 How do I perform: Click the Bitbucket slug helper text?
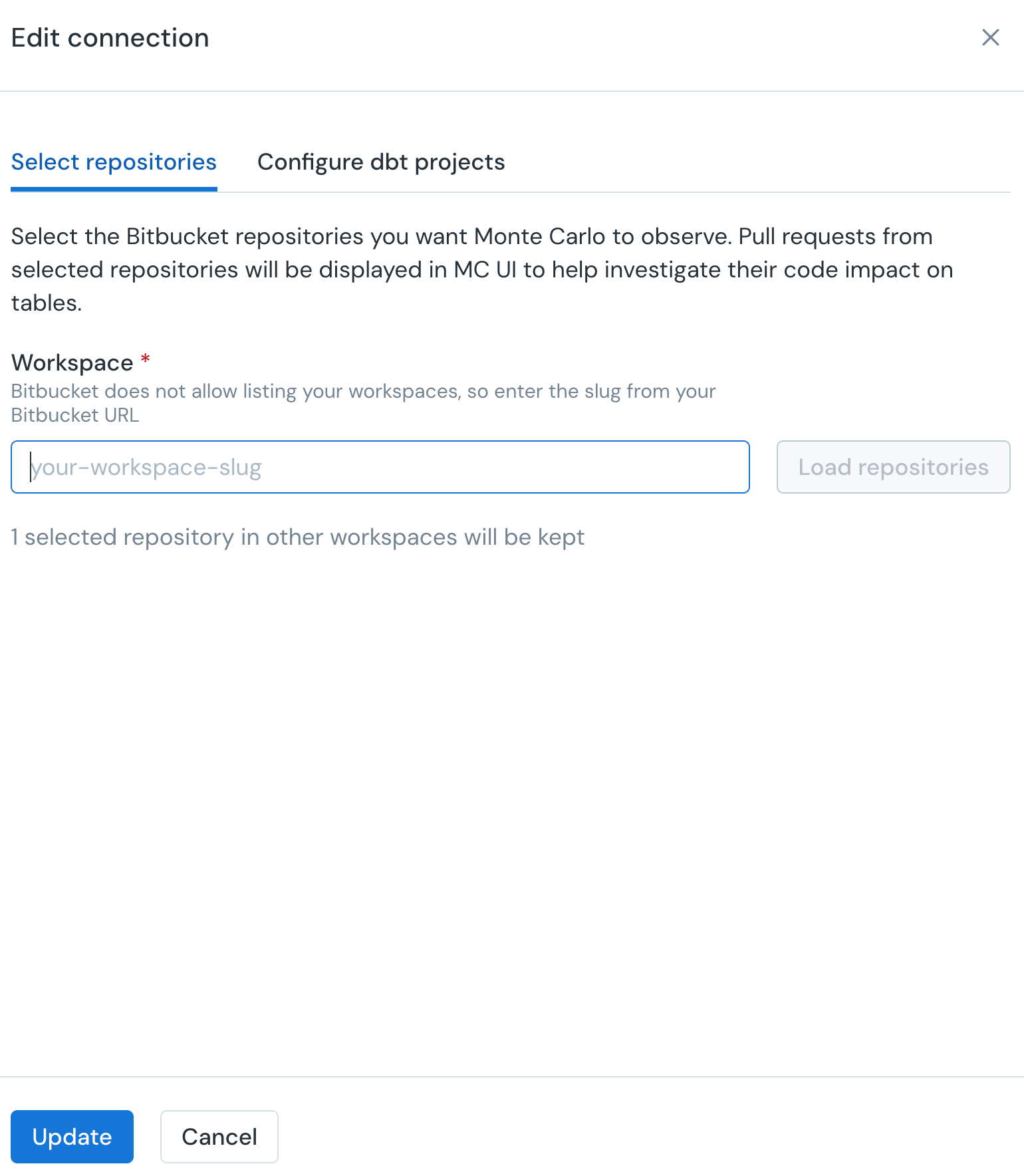pyautogui.click(x=363, y=403)
